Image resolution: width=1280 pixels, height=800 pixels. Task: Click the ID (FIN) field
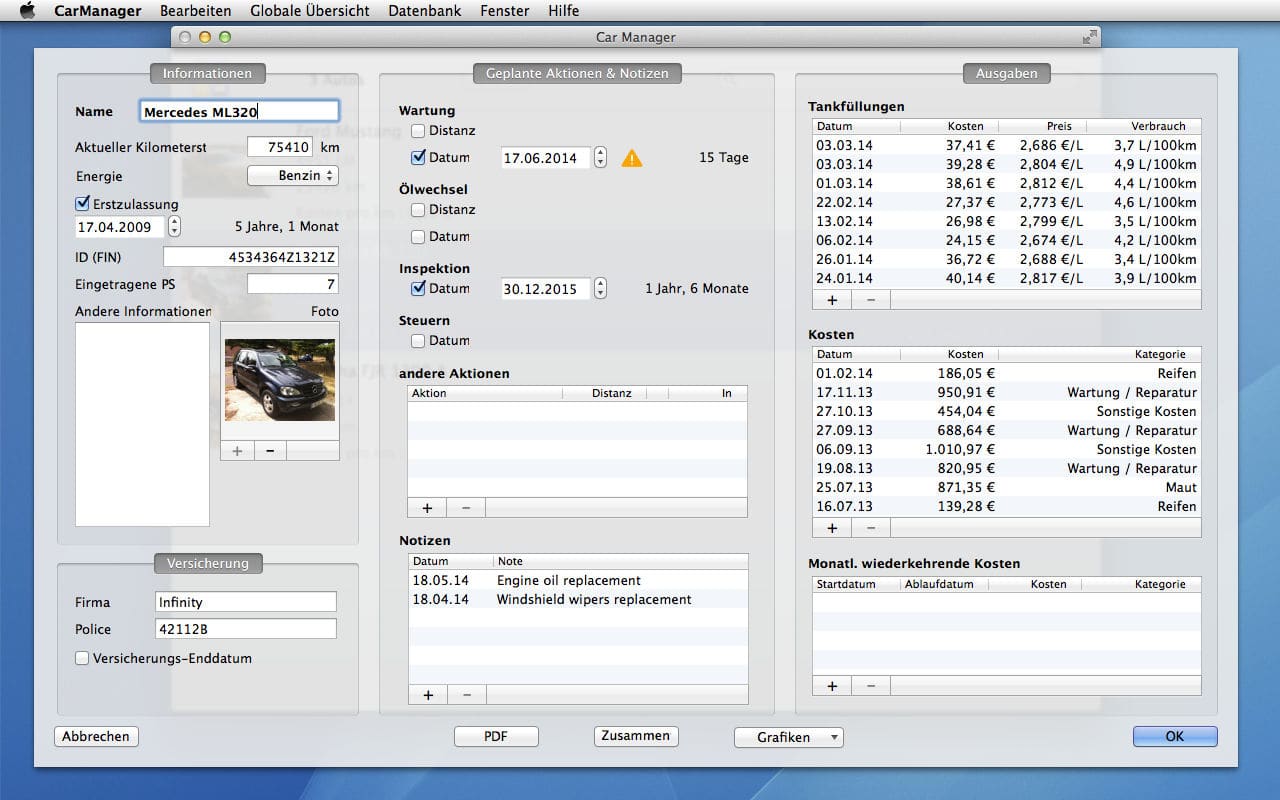(251, 257)
